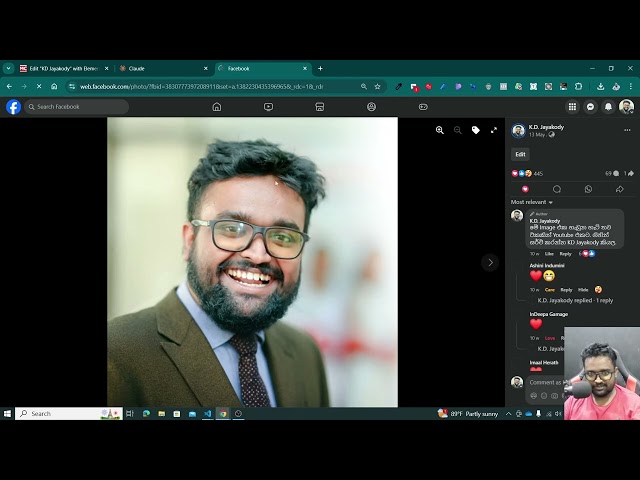Click the Comment icon under the post
640x480 pixels.
coord(557,189)
